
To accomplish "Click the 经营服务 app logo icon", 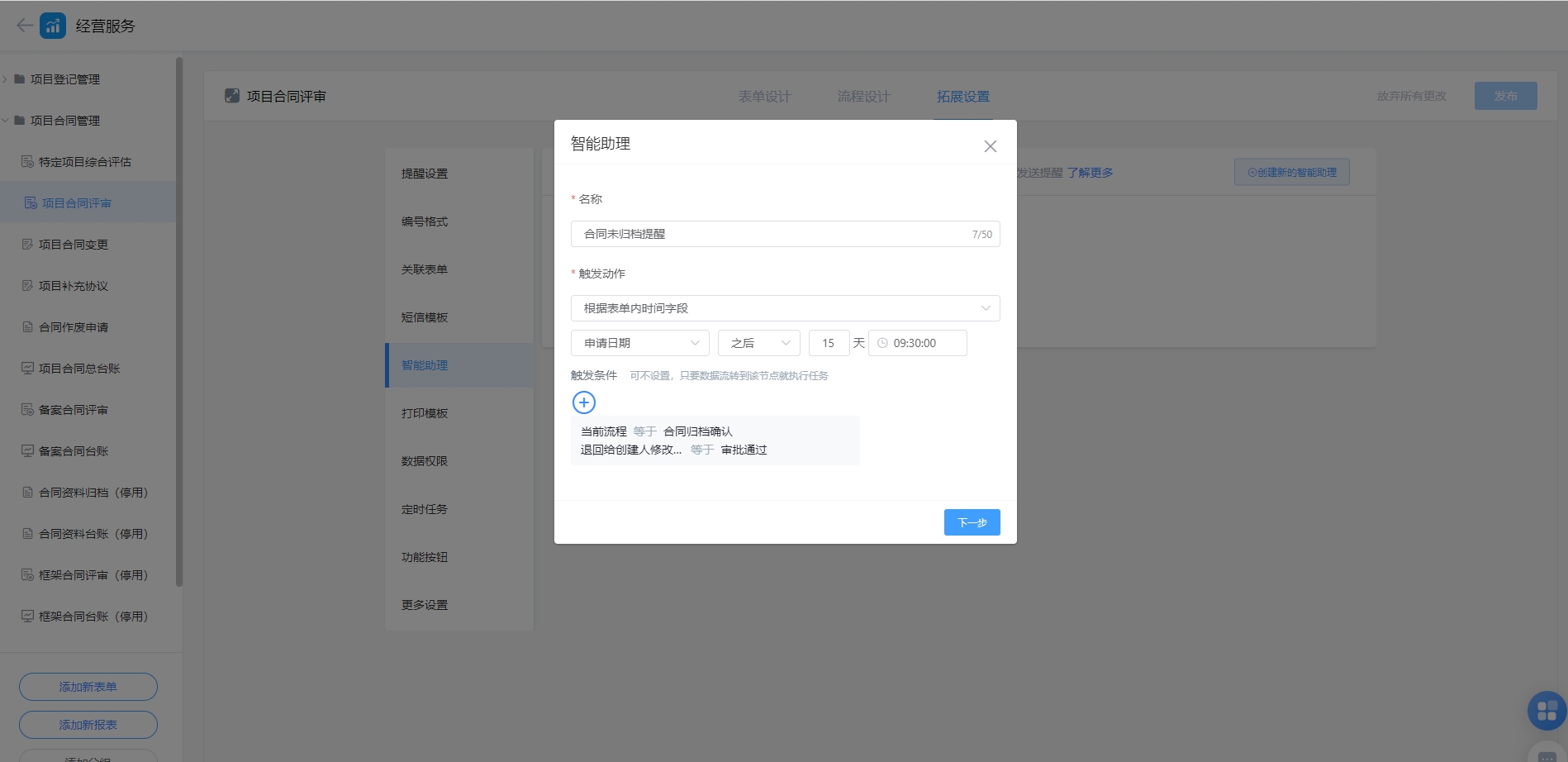I will pyautogui.click(x=53, y=26).
